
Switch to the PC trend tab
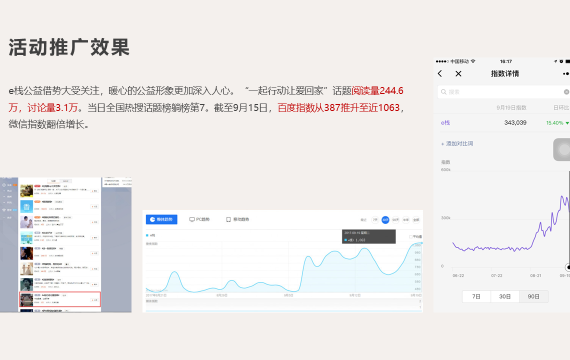(x=200, y=220)
